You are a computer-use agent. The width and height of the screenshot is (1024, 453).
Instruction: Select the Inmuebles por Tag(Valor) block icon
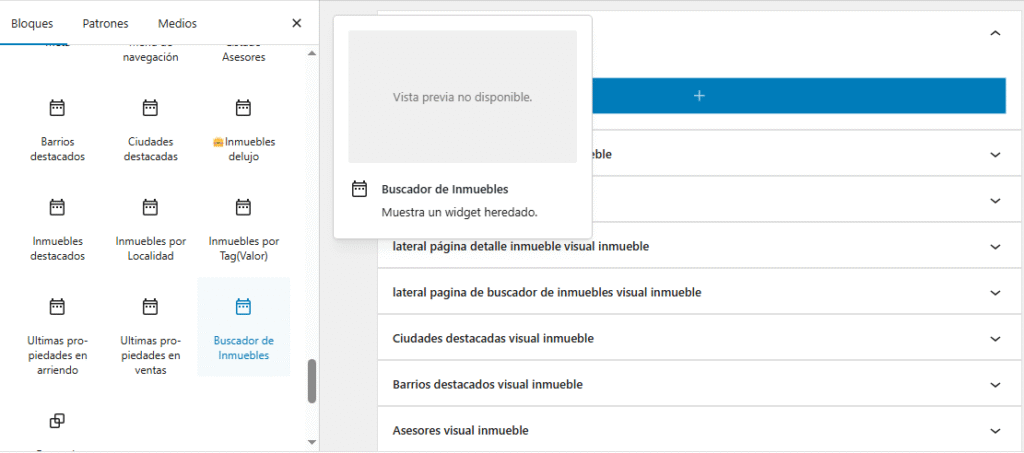pos(243,207)
